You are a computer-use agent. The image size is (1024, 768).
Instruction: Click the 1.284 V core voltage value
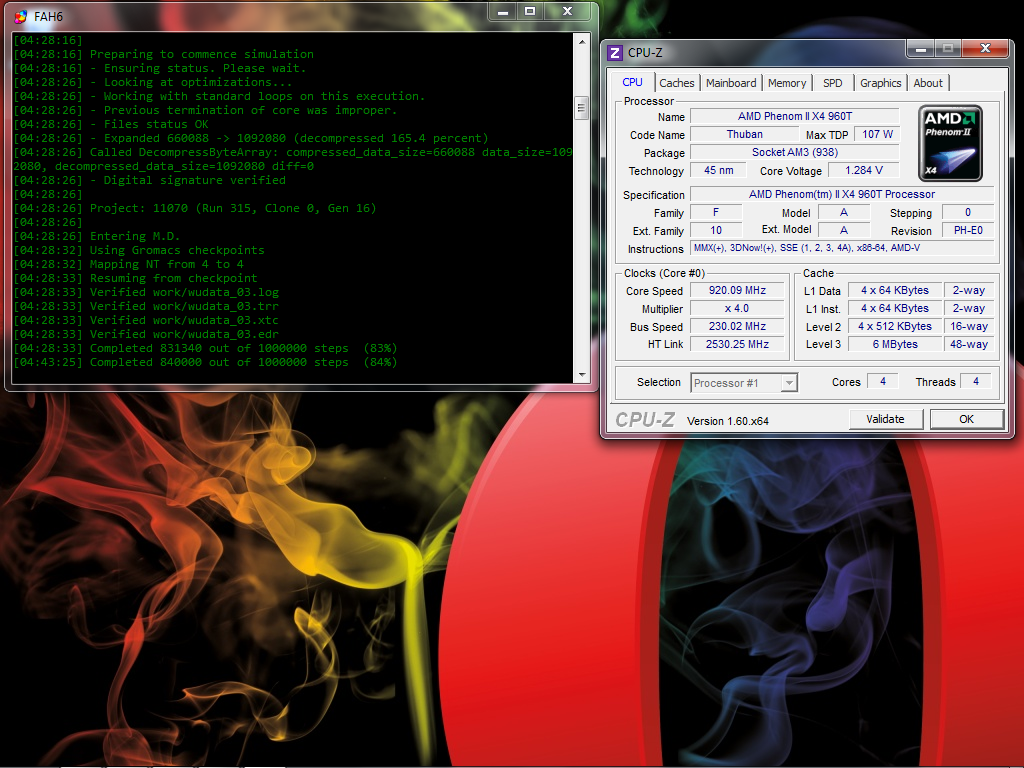[x=864, y=170]
